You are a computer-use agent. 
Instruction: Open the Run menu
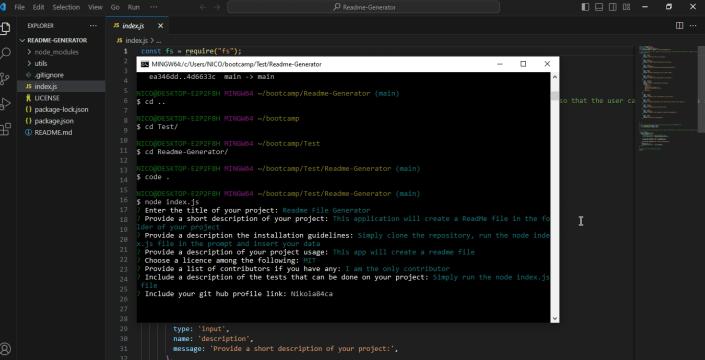pos(134,7)
